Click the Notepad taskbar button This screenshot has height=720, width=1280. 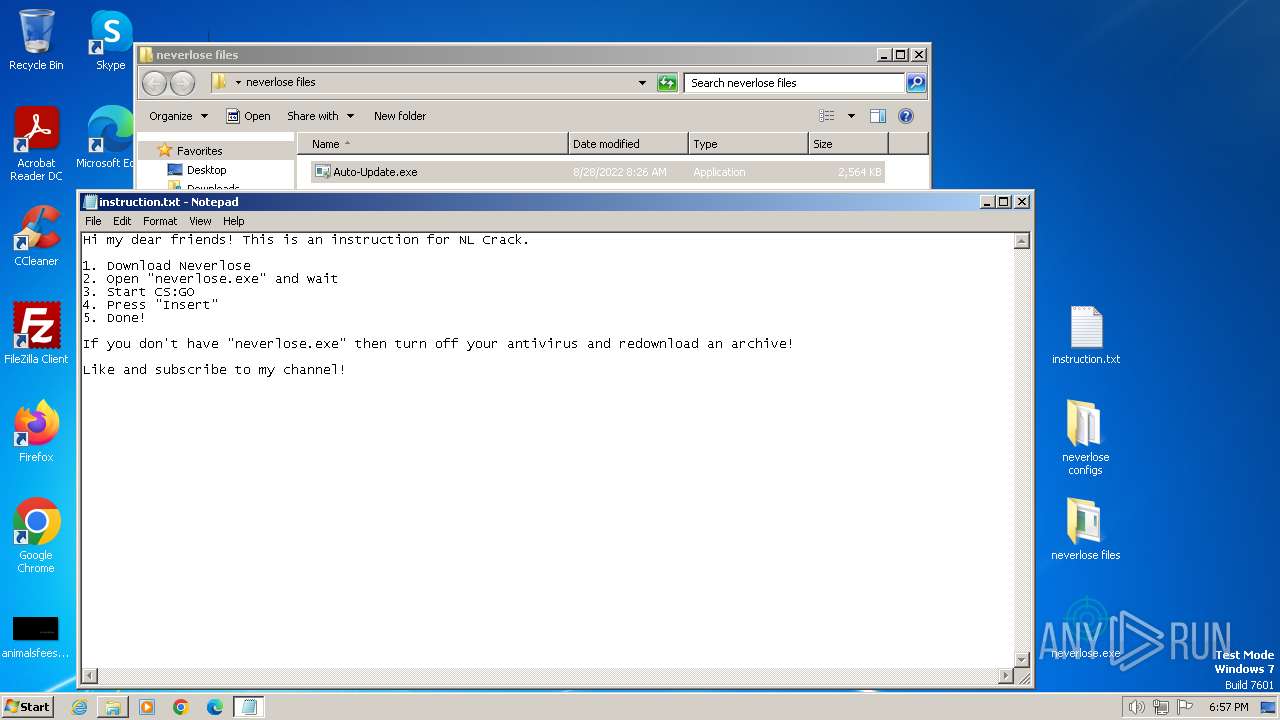tap(249, 707)
